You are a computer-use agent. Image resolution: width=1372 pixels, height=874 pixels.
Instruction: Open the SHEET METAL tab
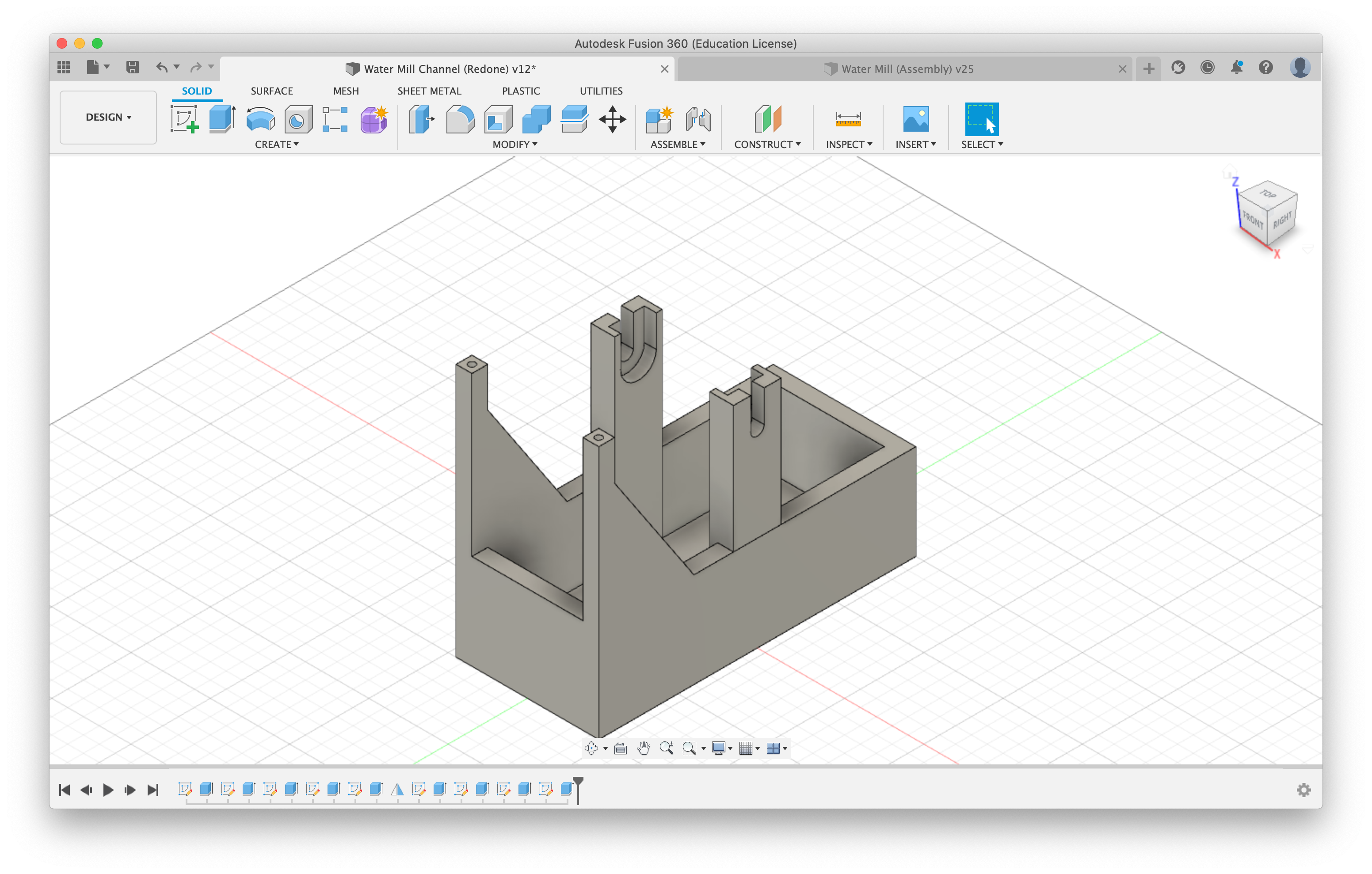[x=429, y=91]
